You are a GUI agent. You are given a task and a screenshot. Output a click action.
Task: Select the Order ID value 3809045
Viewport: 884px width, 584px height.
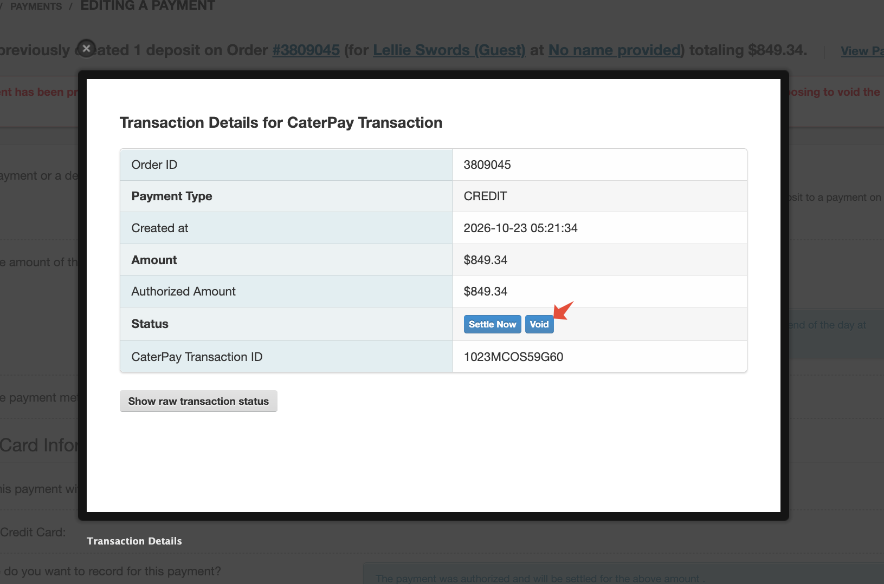[487, 165]
